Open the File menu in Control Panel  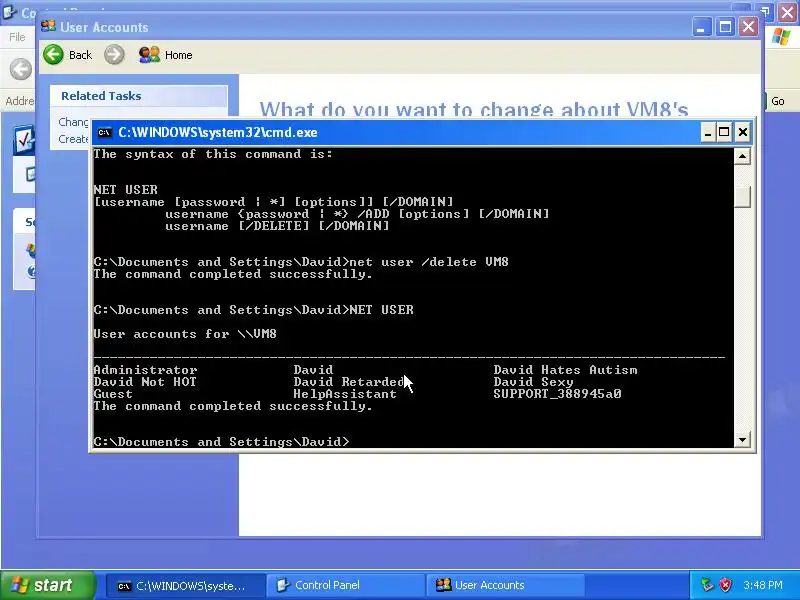pyautogui.click(x=17, y=37)
